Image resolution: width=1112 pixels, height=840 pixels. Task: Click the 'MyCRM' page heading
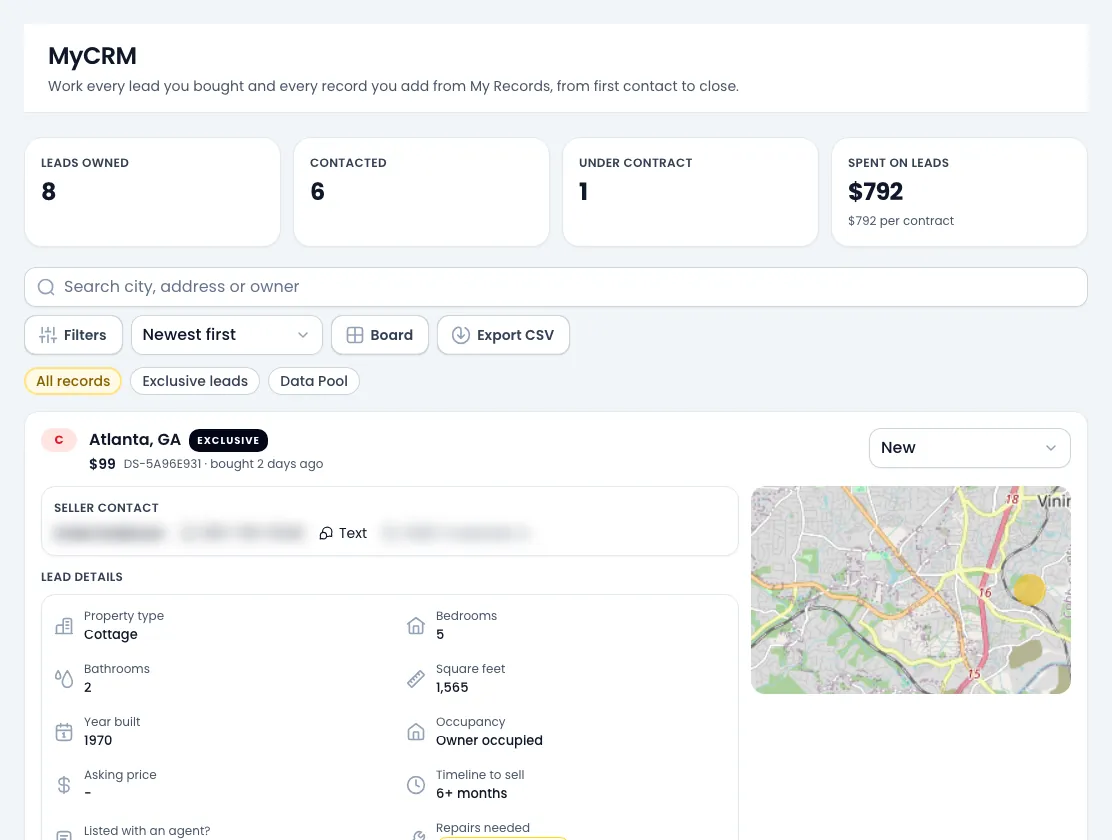92,55
